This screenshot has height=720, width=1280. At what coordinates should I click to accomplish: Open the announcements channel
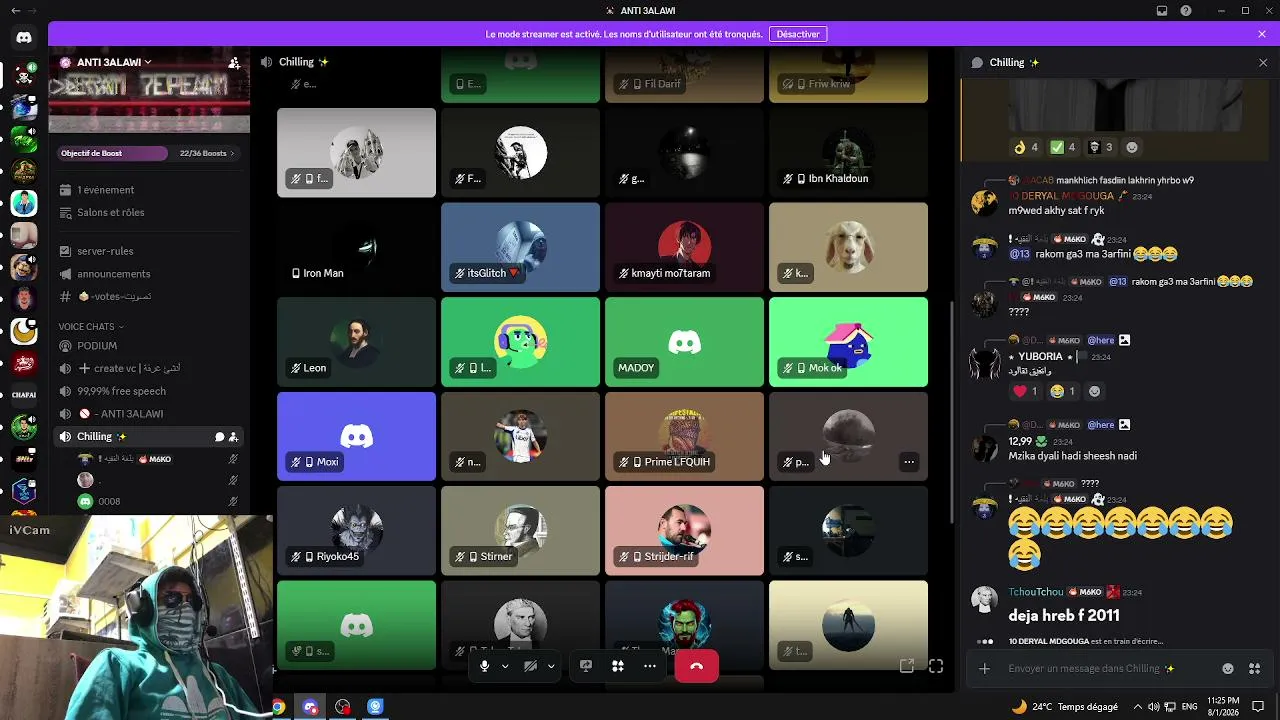point(149,274)
